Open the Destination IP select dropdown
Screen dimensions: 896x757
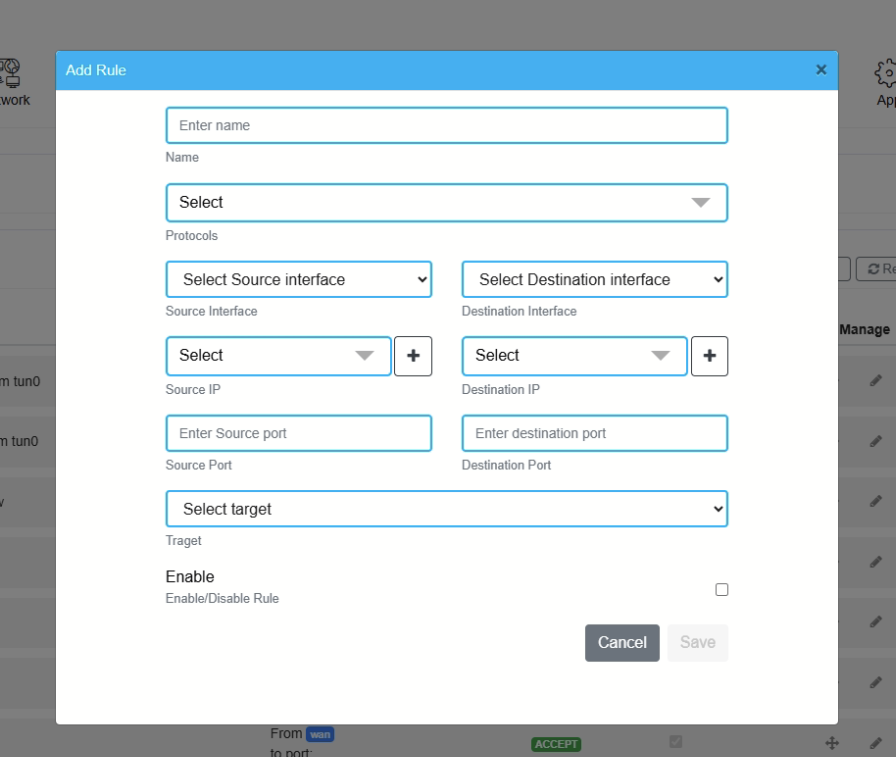pos(574,356)
